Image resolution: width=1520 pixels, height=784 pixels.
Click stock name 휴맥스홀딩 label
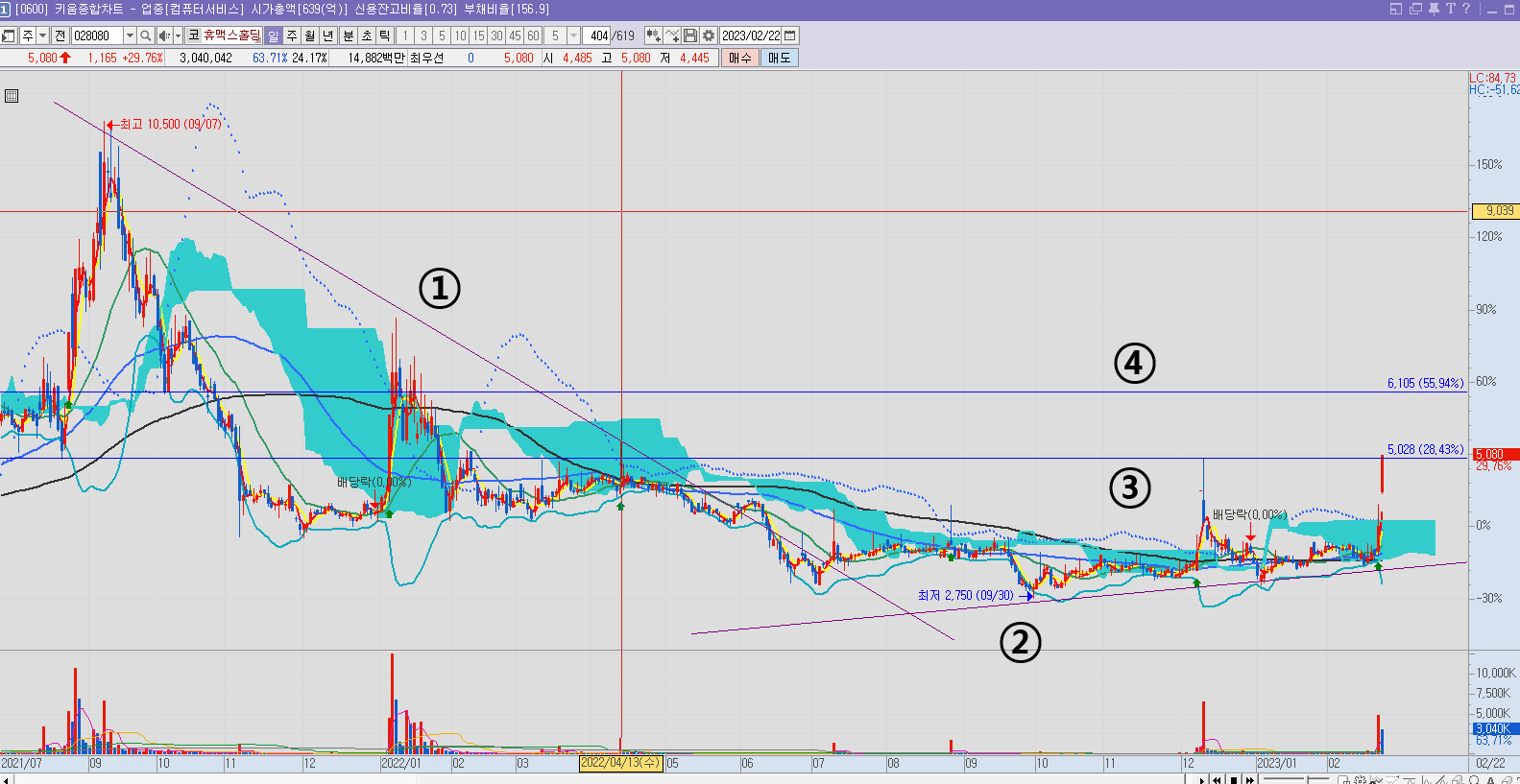(x=231, y=36)
